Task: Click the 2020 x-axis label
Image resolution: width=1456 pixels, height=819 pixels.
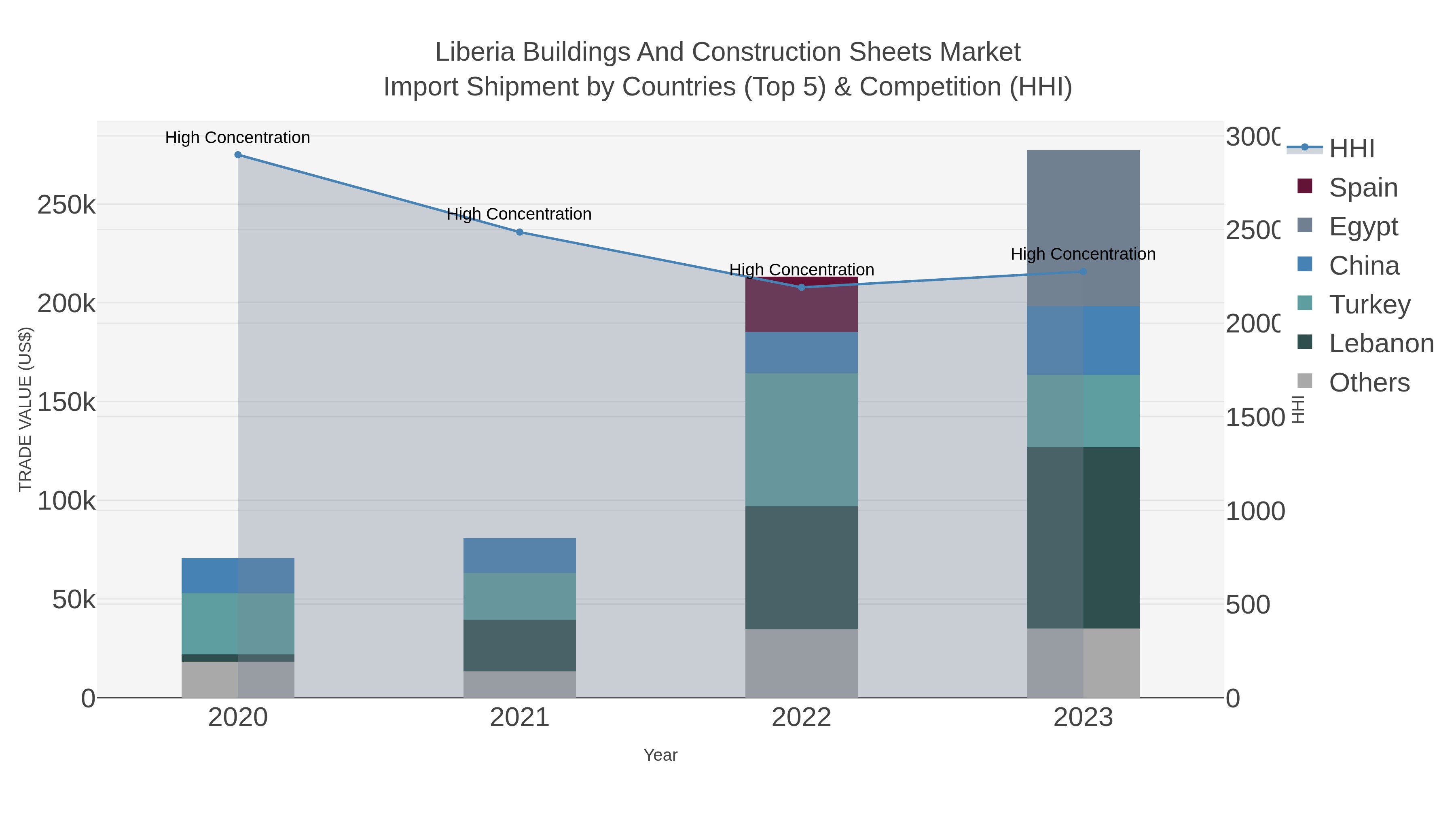Action: (x=238, y=718)
